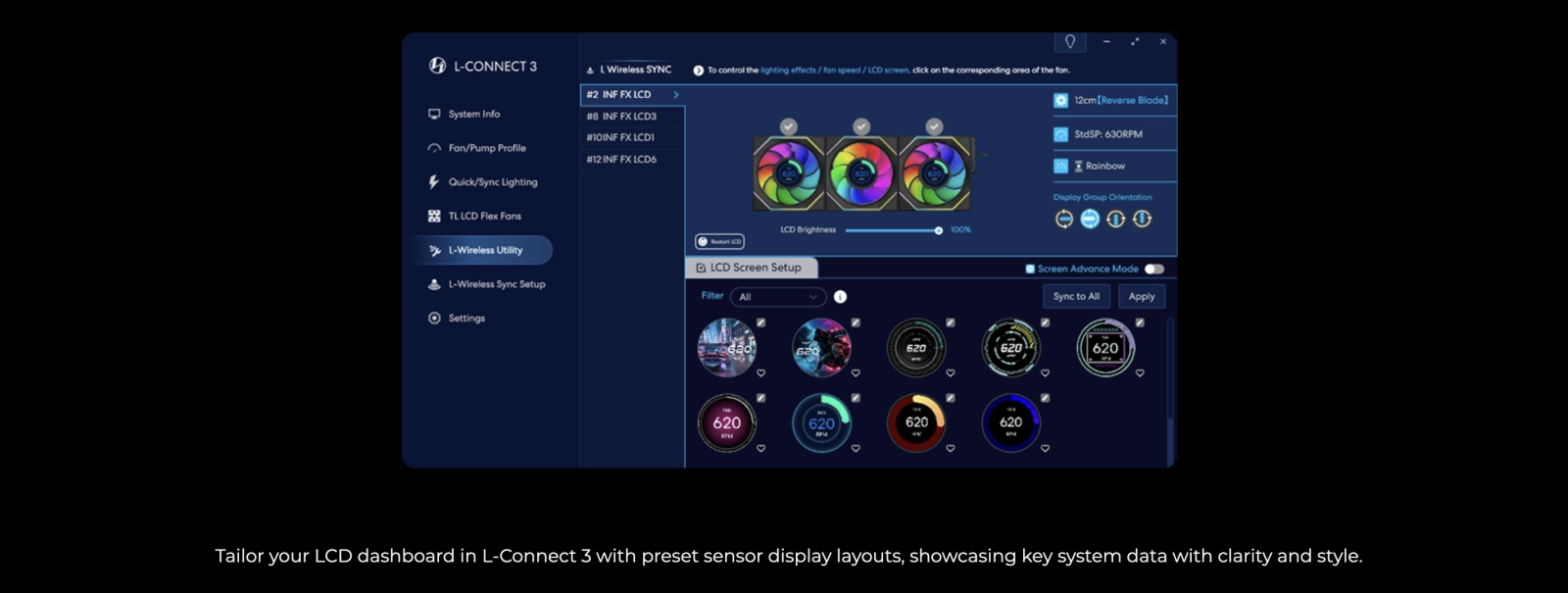Screen dimensions: 1568x593
Task: Click the Fan/Pump Profile gauge icon
Action: pyautogui.click(x=434, y=148)
